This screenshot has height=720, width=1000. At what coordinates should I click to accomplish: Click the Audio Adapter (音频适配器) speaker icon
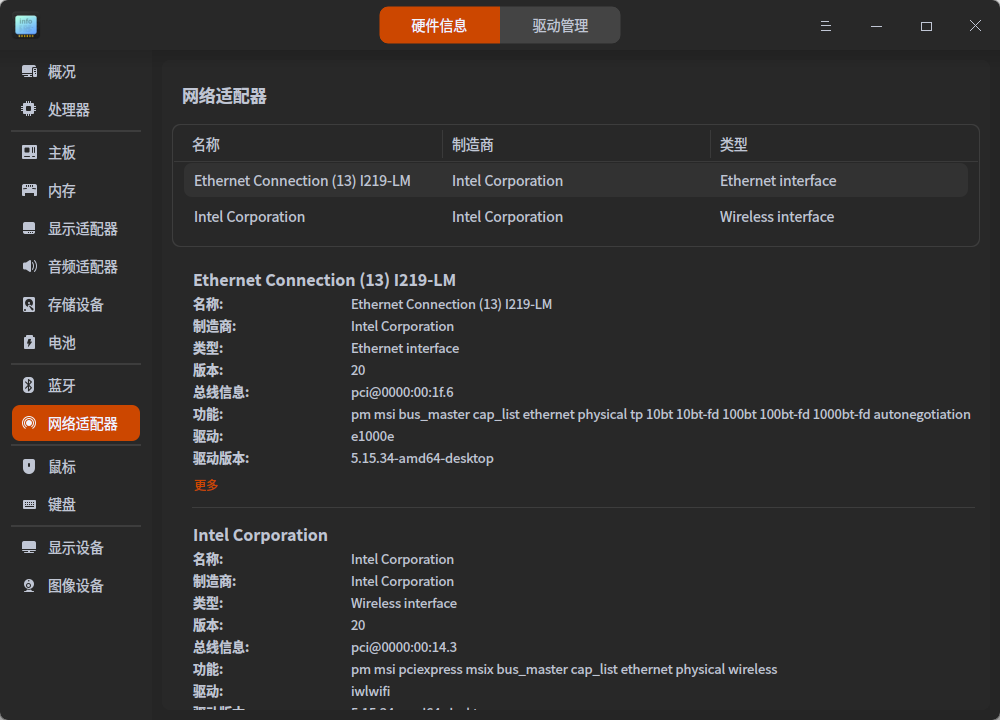(29, 266)
